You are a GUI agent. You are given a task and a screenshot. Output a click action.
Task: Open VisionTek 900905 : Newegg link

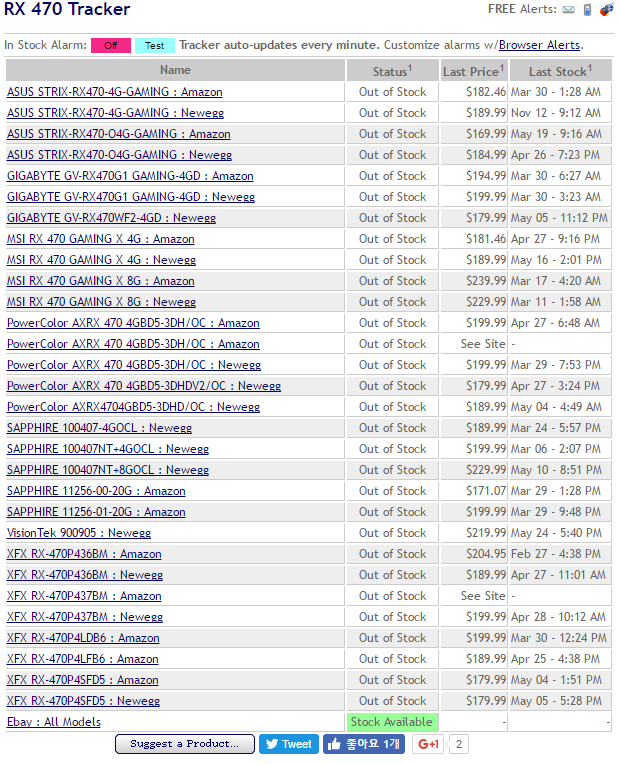click(79, 533)
